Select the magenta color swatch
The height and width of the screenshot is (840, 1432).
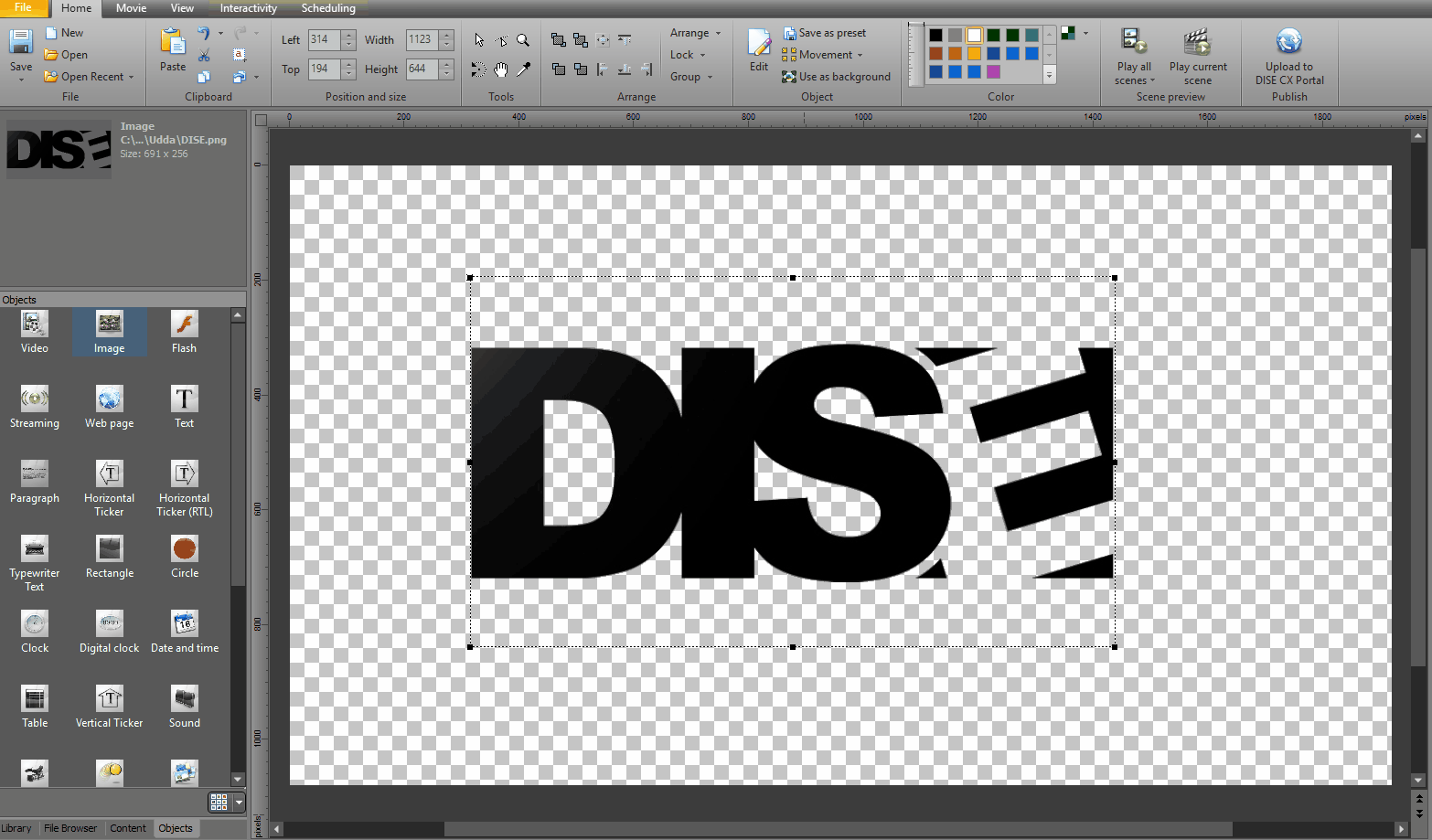(x=993, y=71)
